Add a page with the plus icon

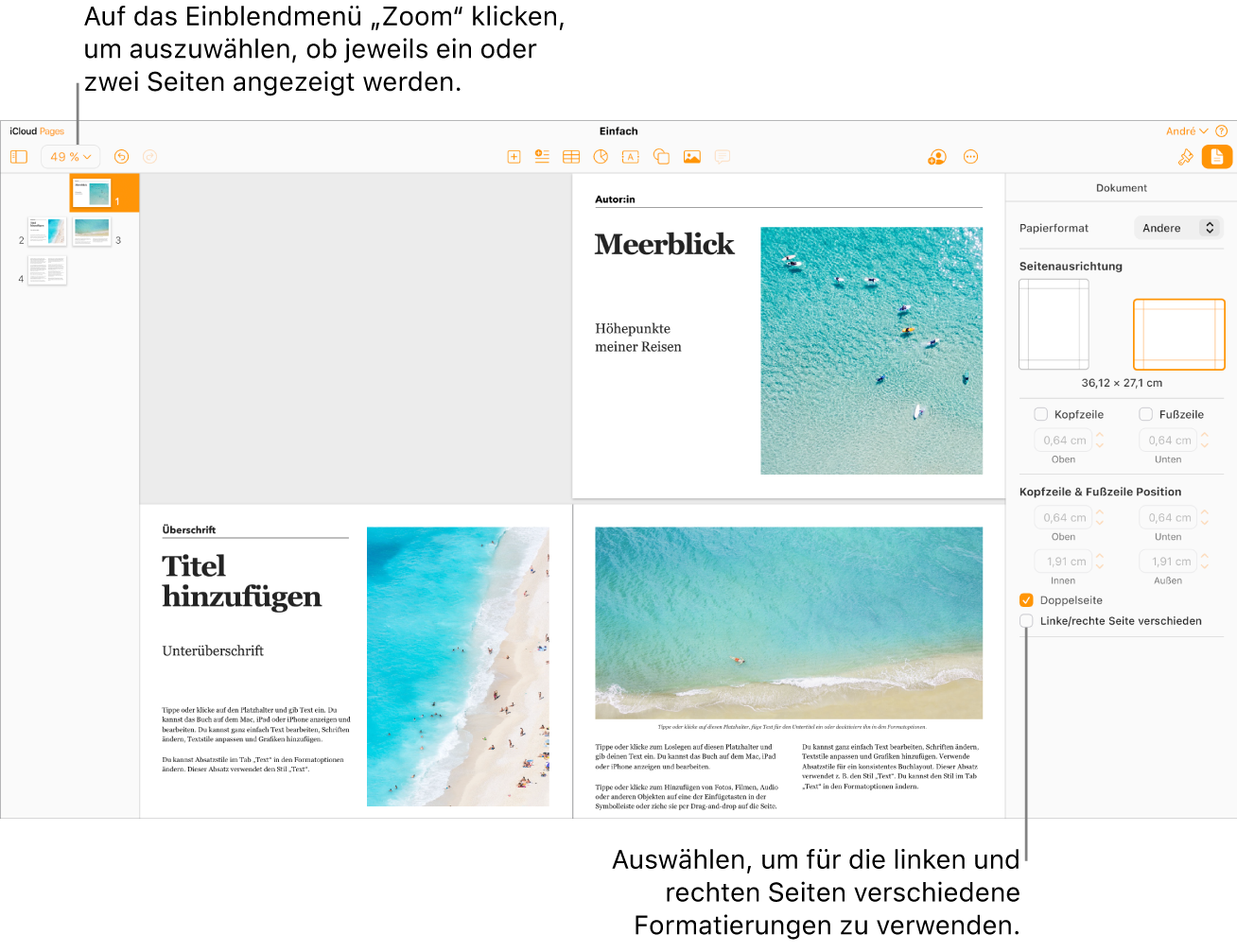tap(514, 157)
